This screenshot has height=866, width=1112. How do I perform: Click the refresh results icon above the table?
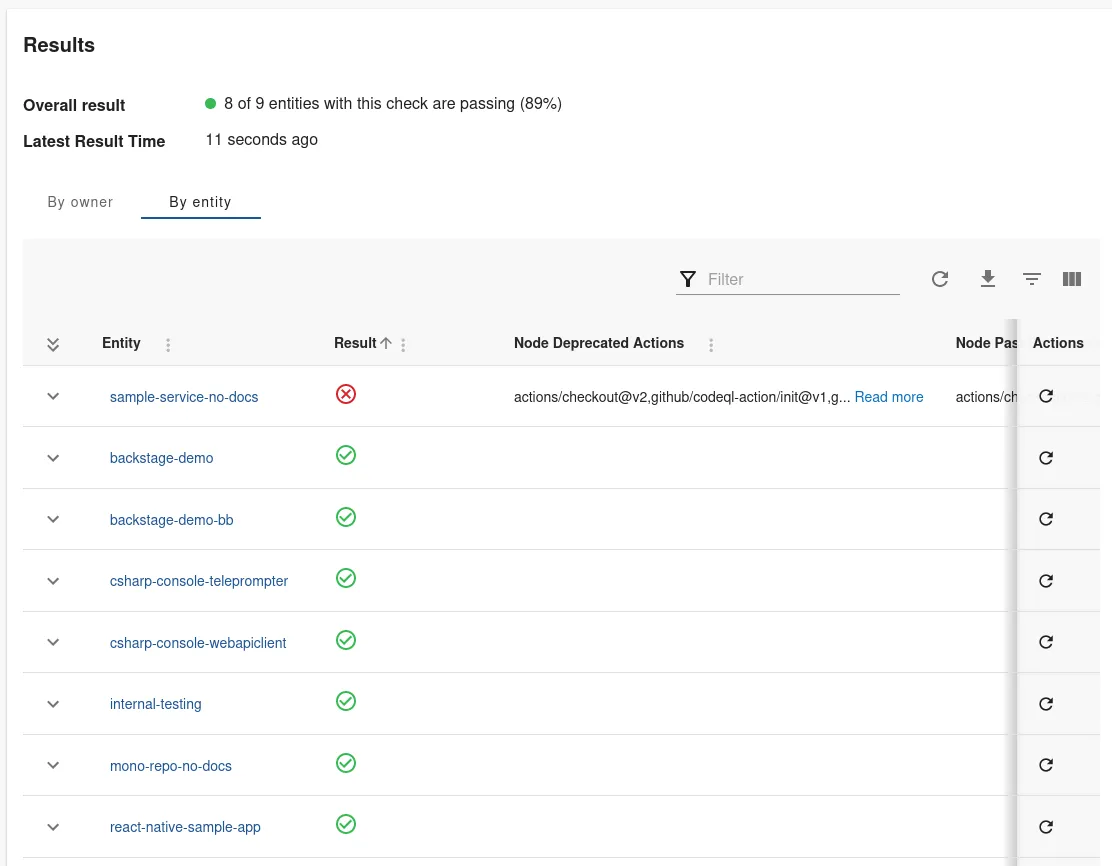(940, 279)
